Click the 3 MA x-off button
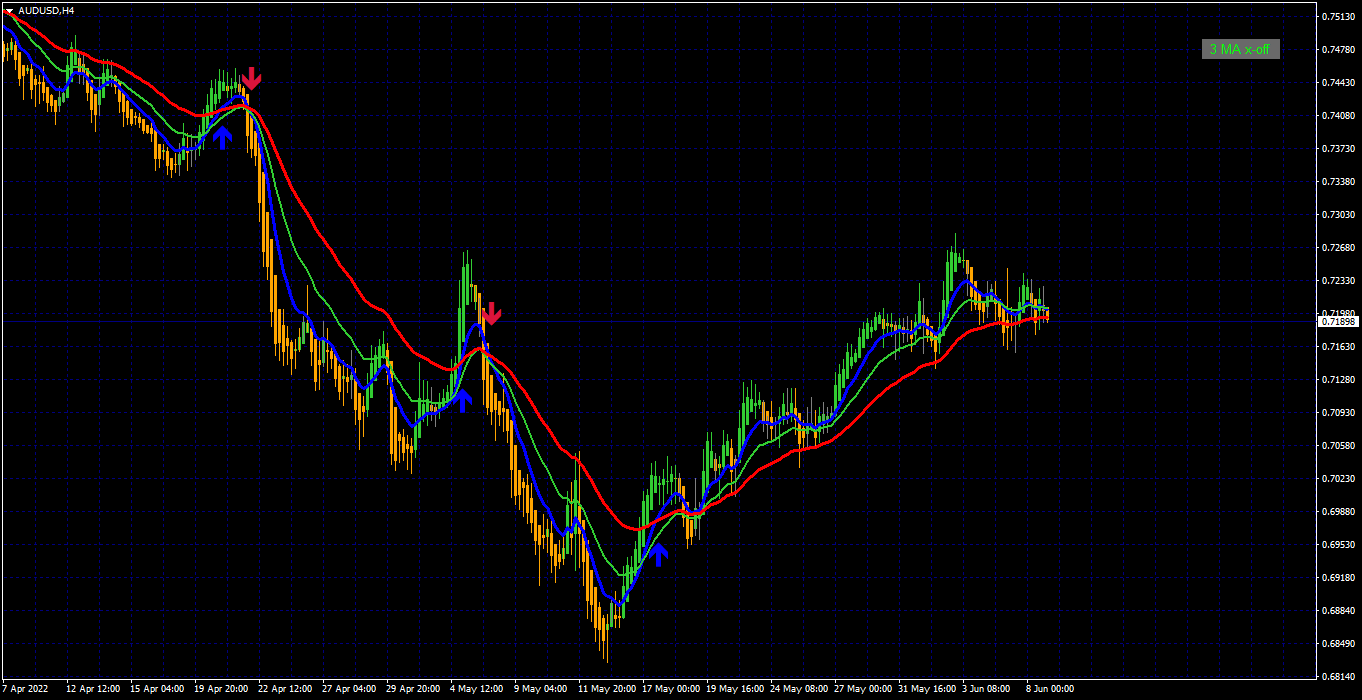1362x700 pixels. pos(1241,49)
